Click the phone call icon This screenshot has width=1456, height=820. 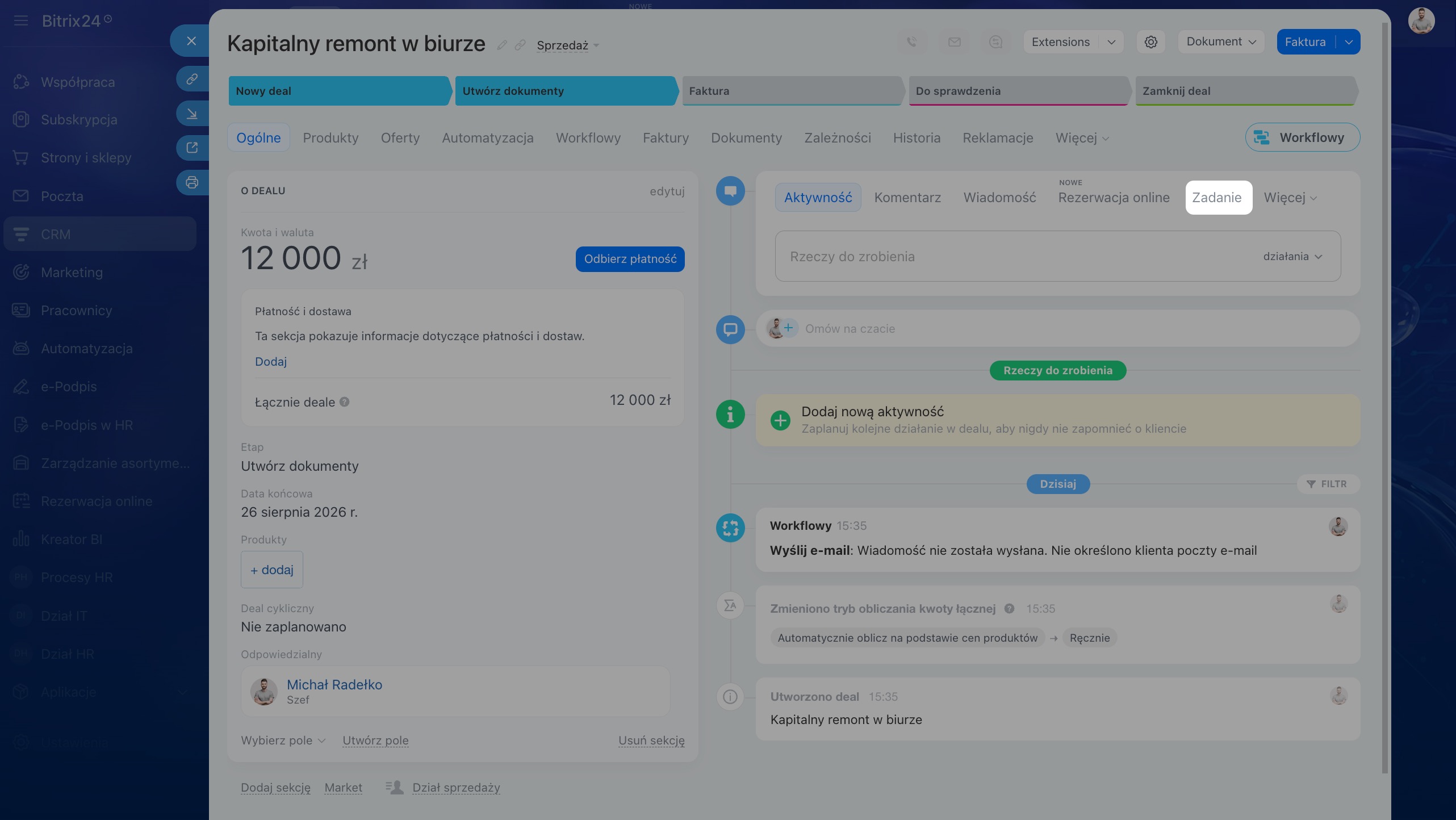(x=912, y=42)
